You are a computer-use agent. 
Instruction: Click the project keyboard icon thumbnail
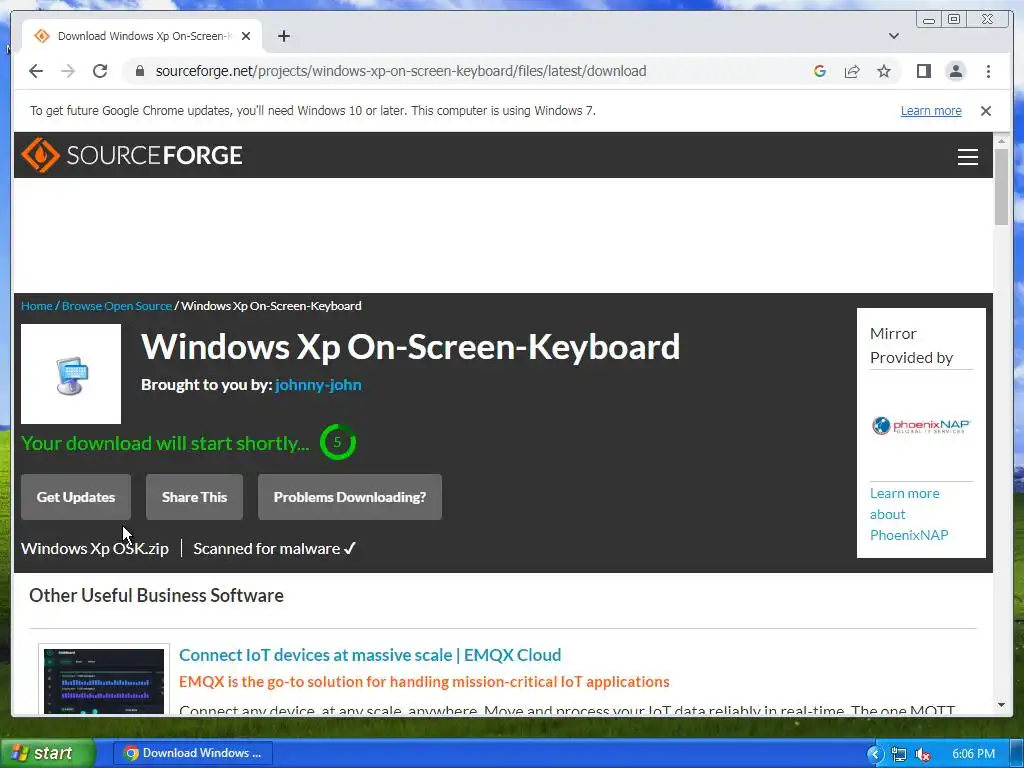tap(71, 374)
